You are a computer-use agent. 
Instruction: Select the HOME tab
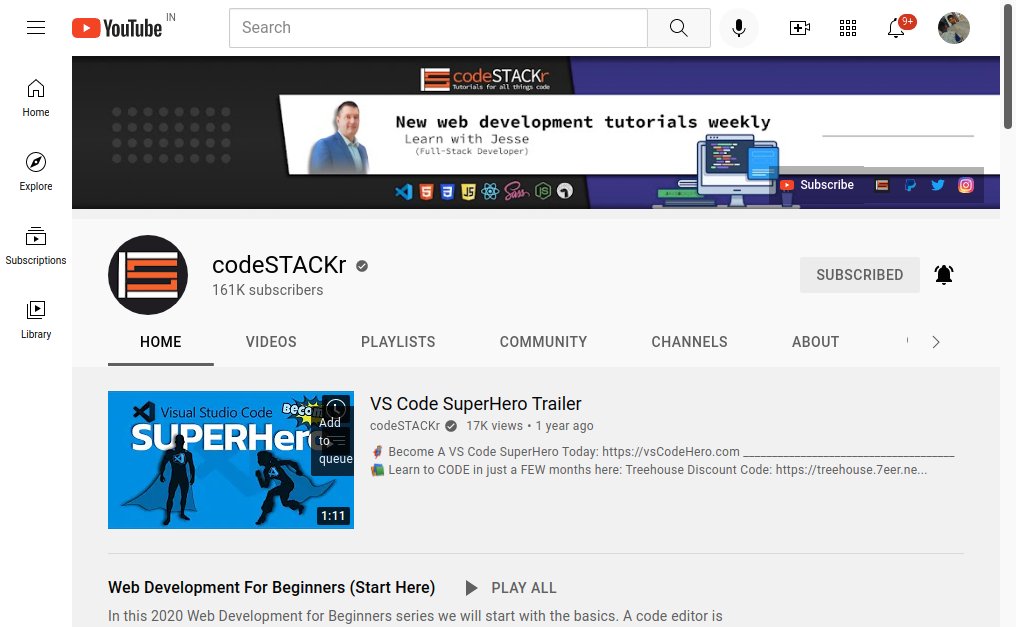pos(161,342)
